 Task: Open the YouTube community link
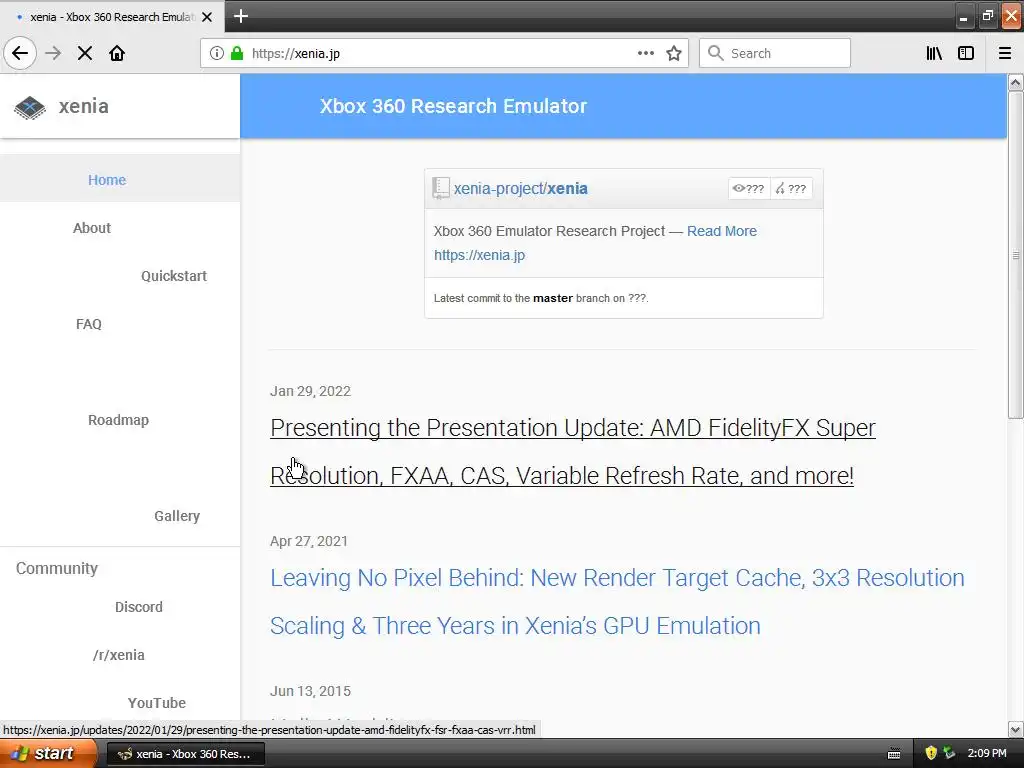point(157,703)
